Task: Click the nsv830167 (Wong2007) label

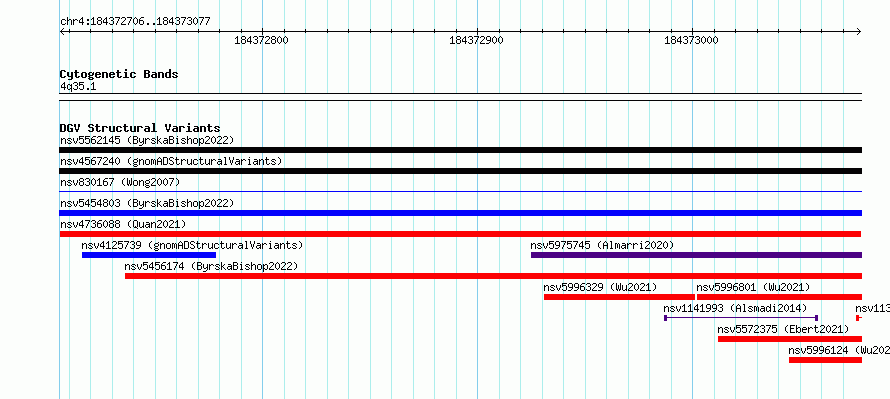Action: click(120, 182)
